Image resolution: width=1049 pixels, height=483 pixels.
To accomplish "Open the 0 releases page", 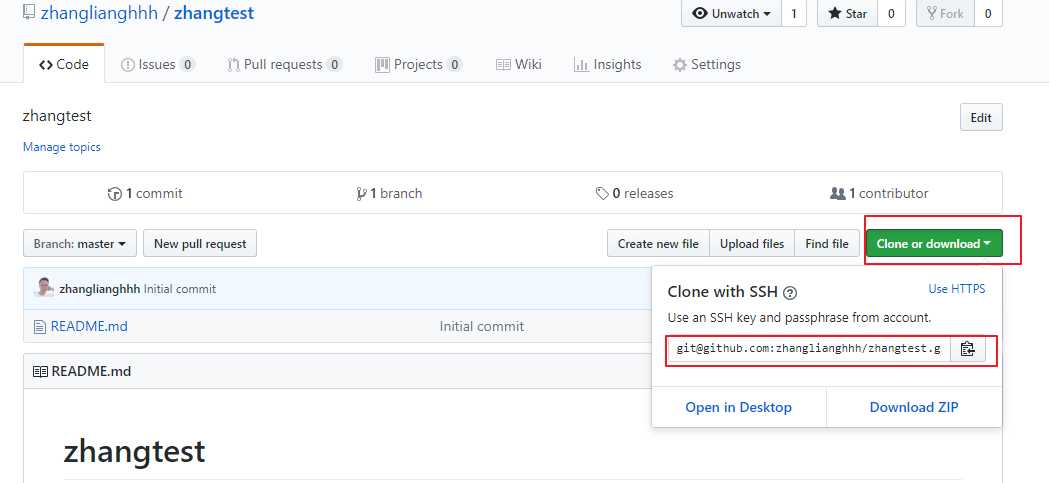I will tap(634, 193).
